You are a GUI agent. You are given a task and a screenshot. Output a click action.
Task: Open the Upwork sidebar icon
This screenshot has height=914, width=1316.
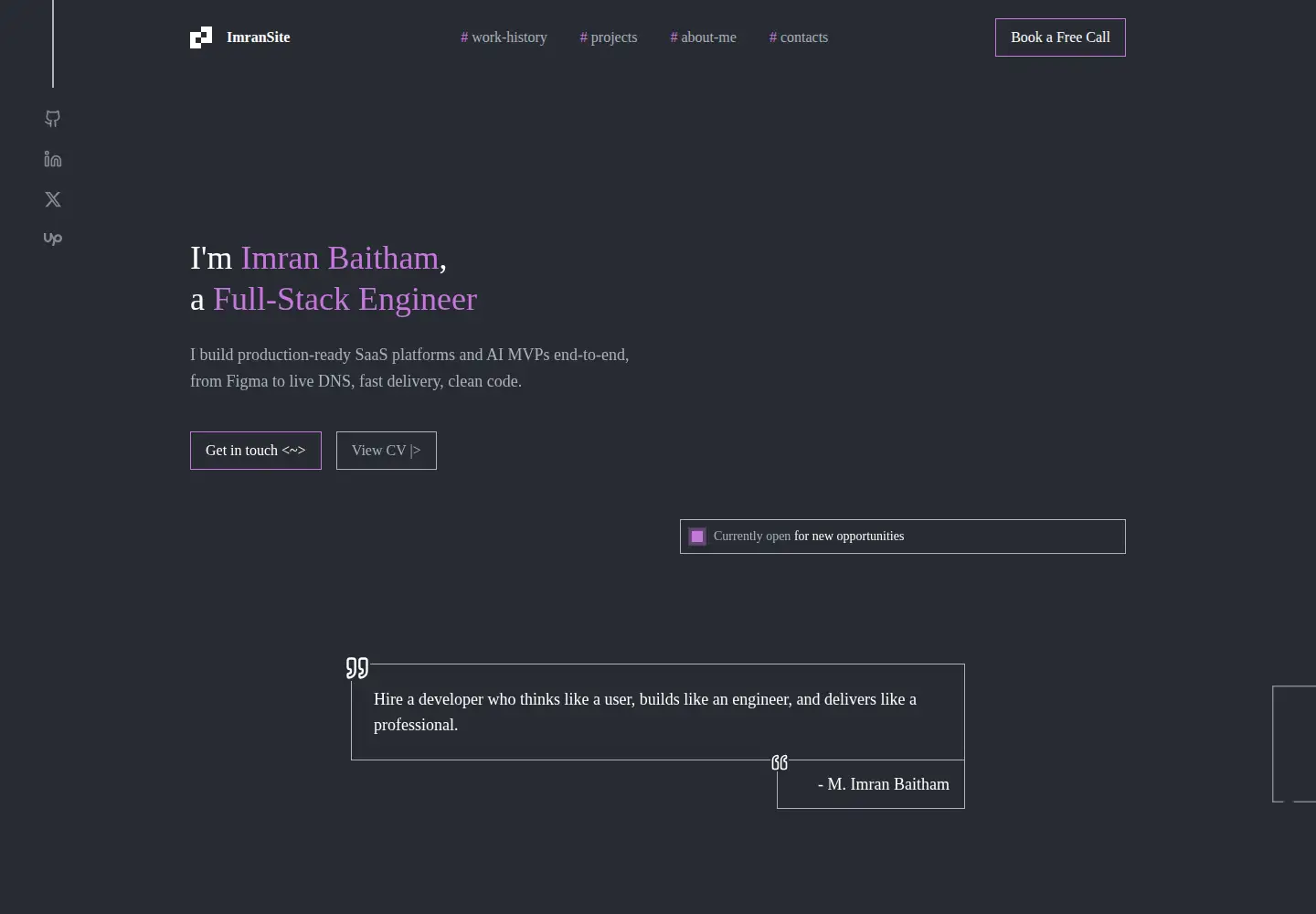point(53,239)
